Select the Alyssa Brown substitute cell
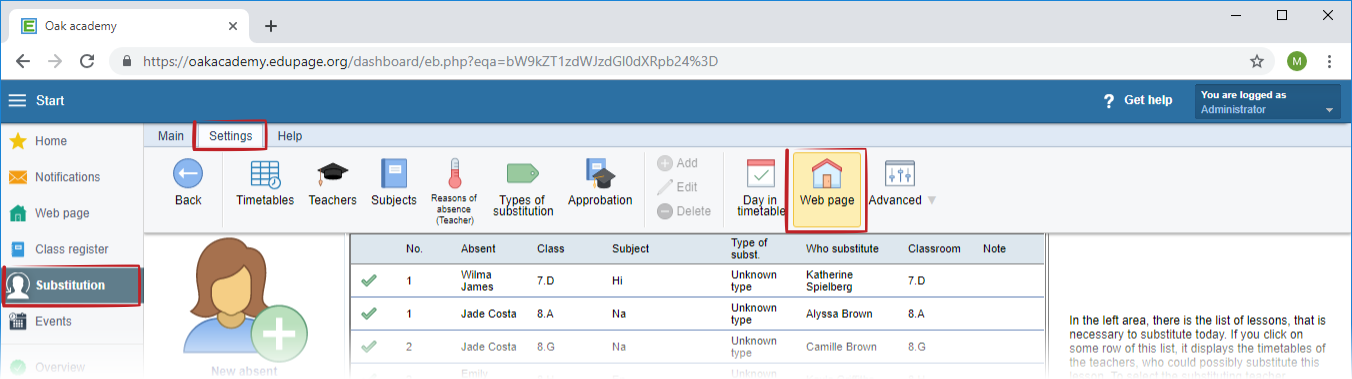1352x379 pixels. tap(840, 314)
